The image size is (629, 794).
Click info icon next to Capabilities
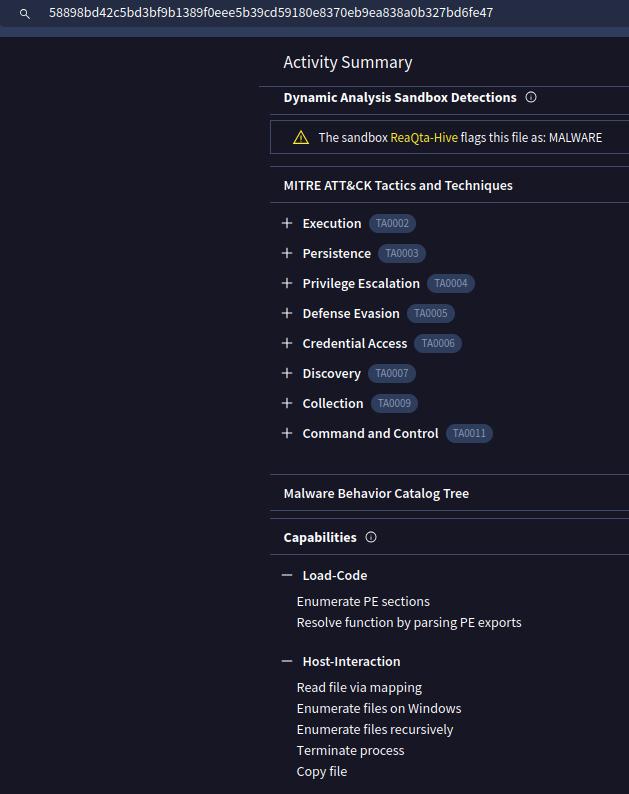[x=371, y=537]
